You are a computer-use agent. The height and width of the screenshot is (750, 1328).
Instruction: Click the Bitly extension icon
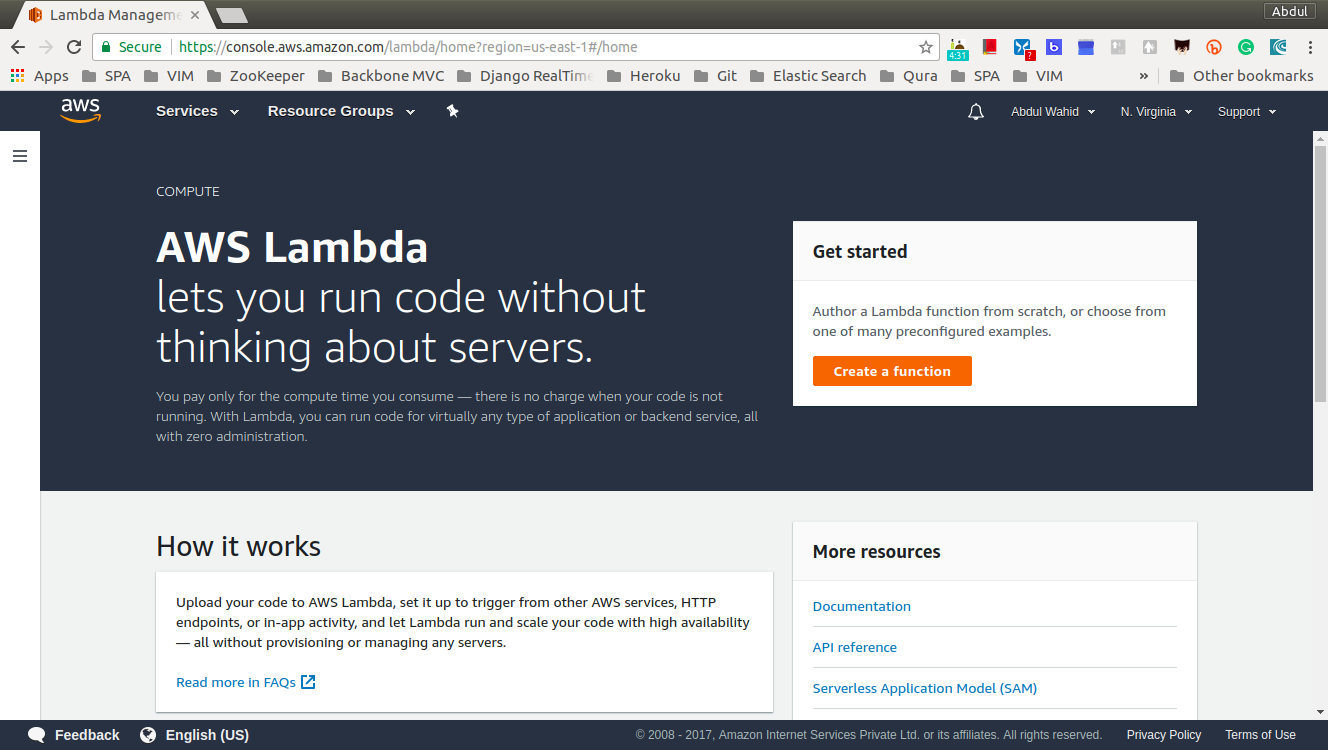click(x=1214, y=47)
